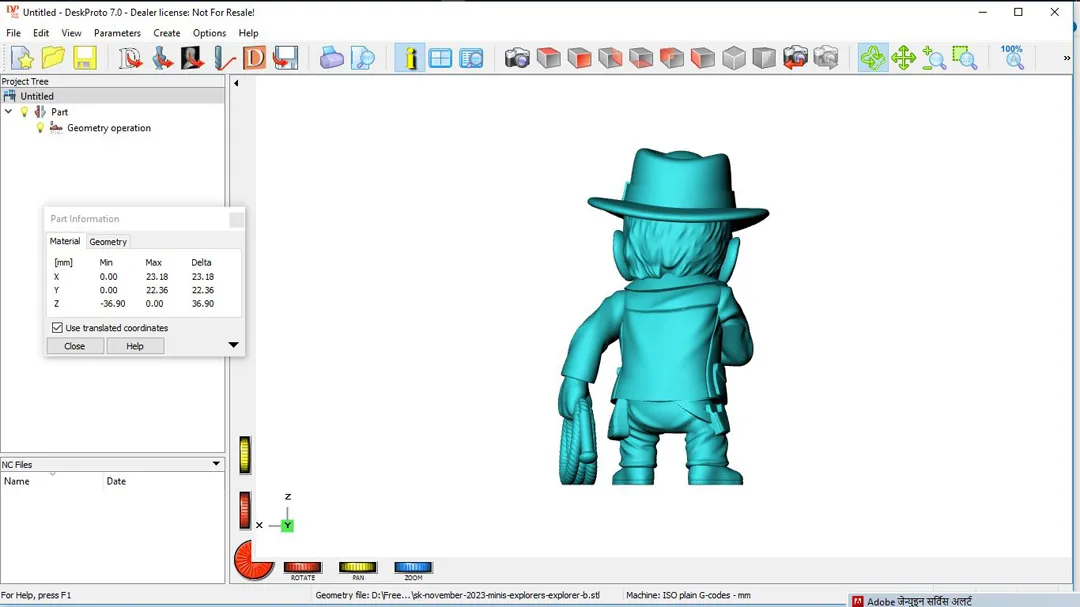This screenshot has width=1080, height=607.
Task: Click the Load vector file icon
Action: 130,58
